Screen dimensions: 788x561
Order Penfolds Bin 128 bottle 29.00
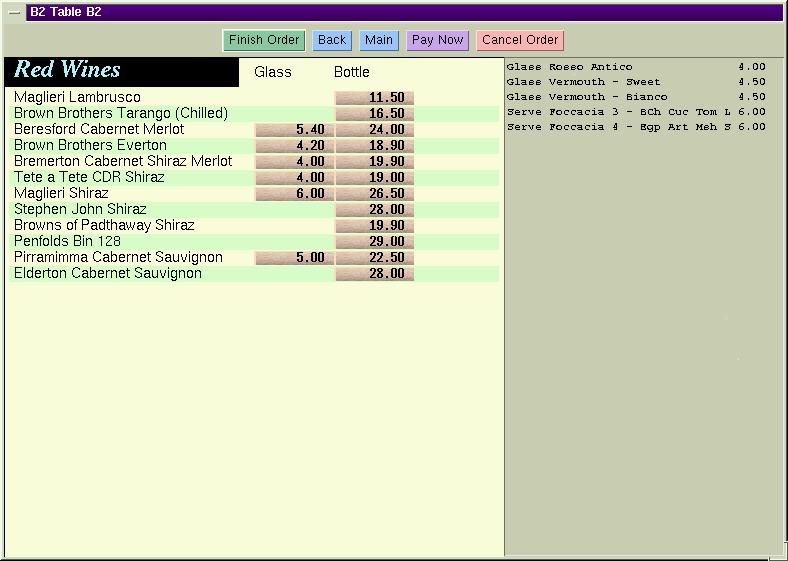(374, 242)
